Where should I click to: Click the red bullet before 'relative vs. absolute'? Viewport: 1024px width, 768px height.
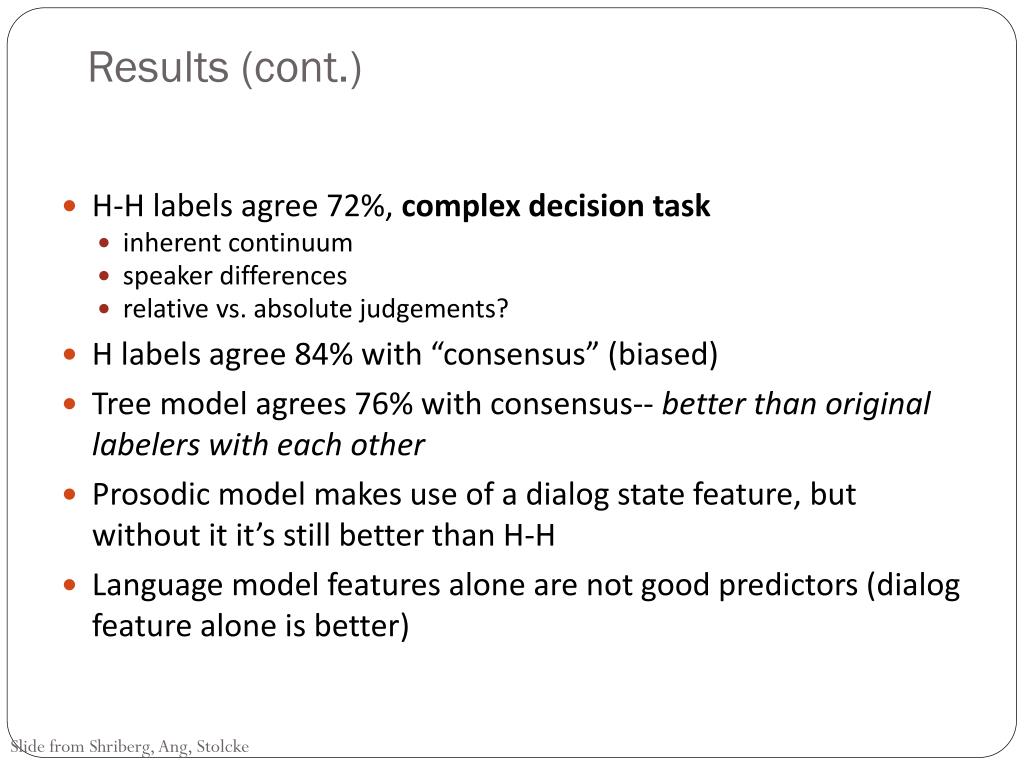tap(104, 309)
